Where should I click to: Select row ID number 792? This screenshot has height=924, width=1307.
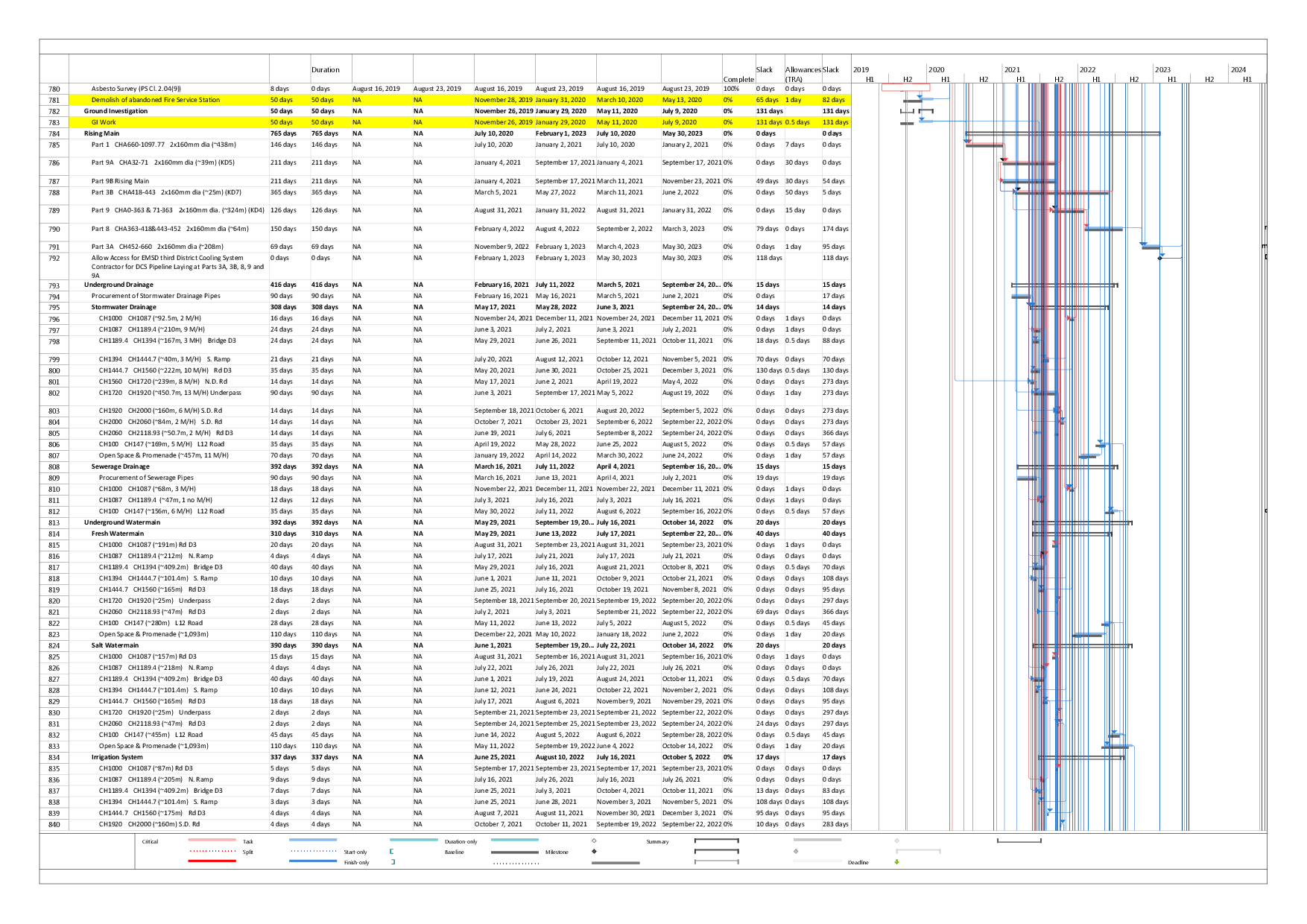pos(54,259)
